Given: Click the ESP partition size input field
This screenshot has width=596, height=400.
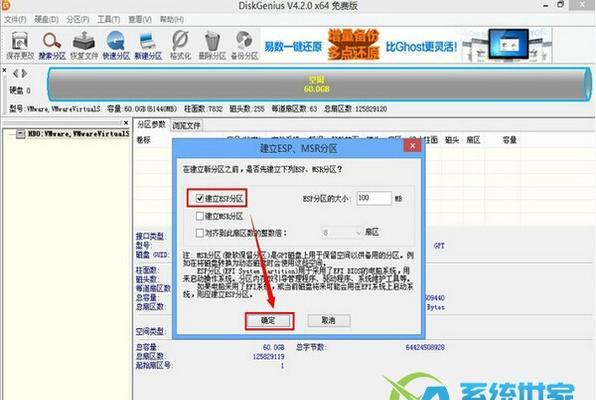Looking at the screenshot, I should (x=374, y=198).
